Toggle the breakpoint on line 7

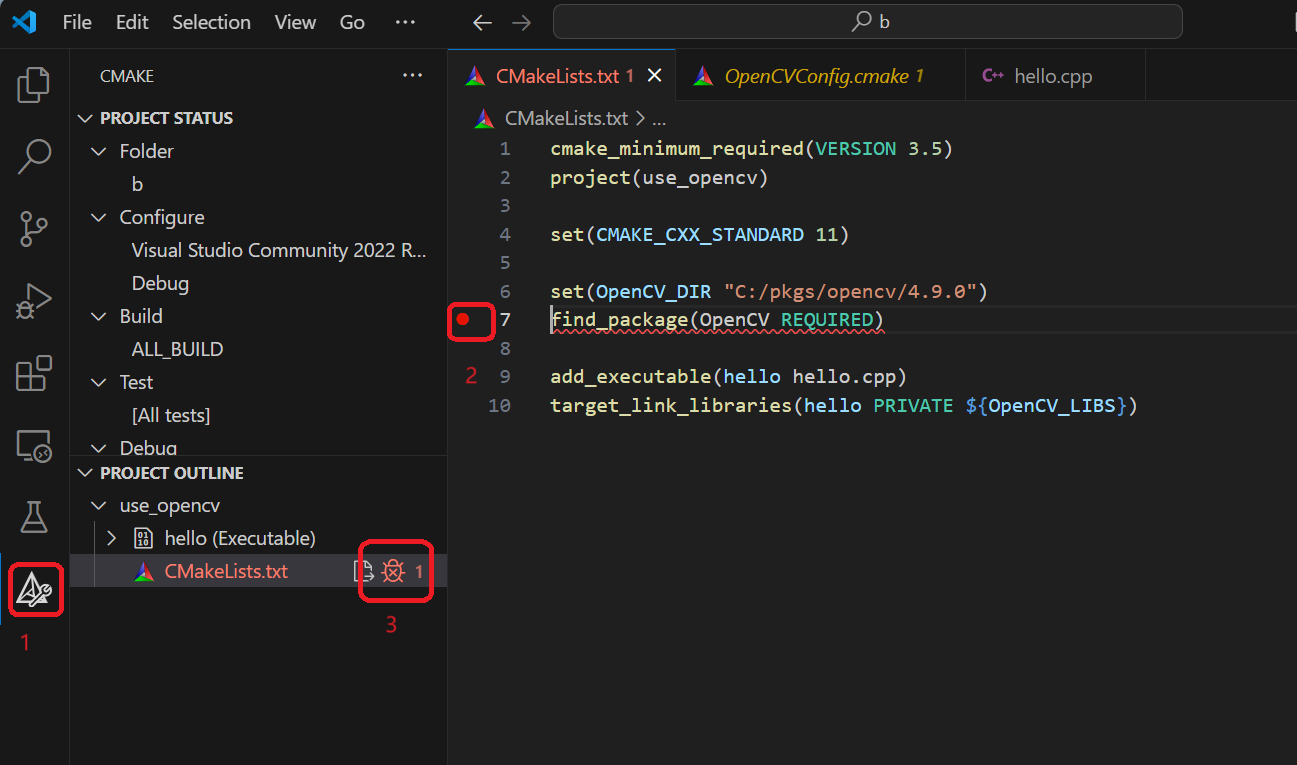pos(470,321)
